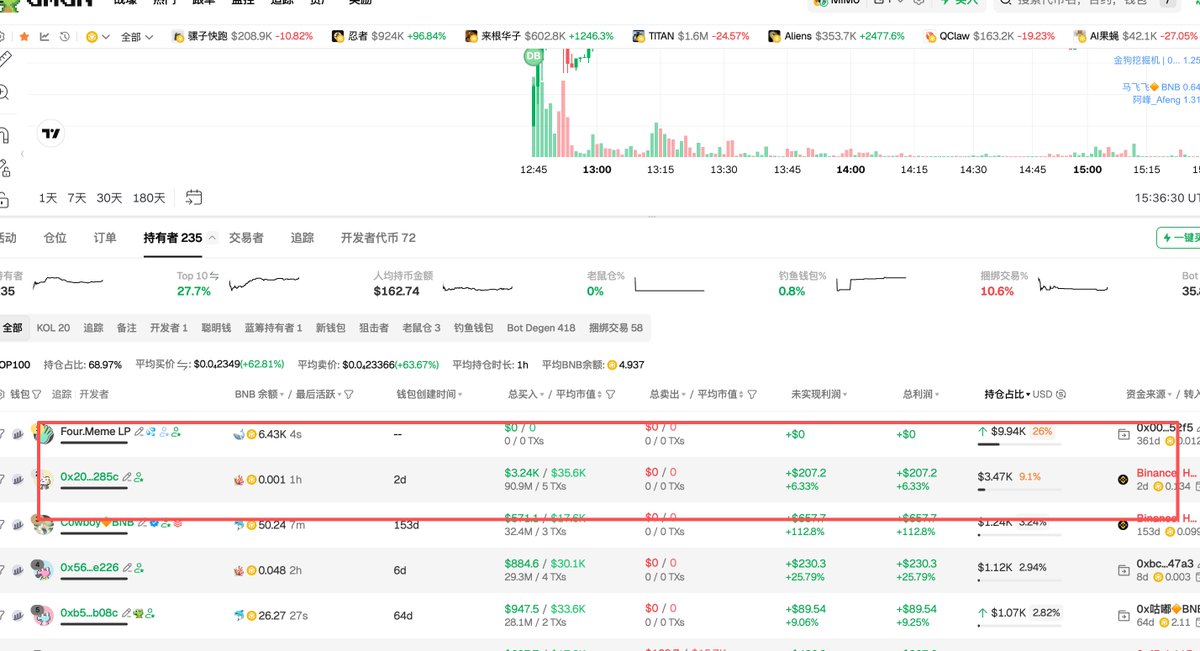1200x651 pixels.
Task: Click the favorites star icon in ticker bar
Action: (x=23, y=36)
